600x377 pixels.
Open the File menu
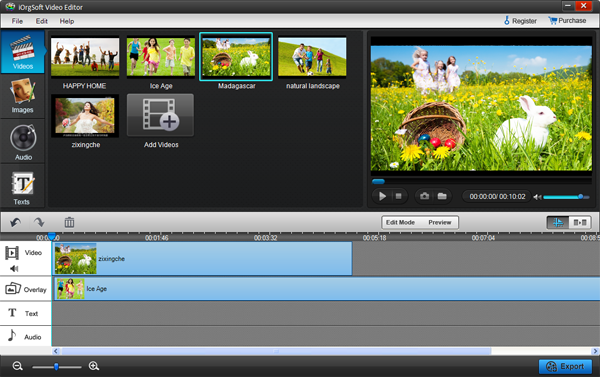point(17,21)
